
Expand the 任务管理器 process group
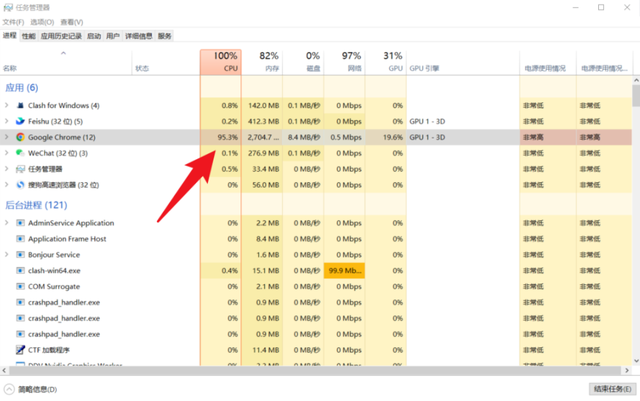(7, 169)
